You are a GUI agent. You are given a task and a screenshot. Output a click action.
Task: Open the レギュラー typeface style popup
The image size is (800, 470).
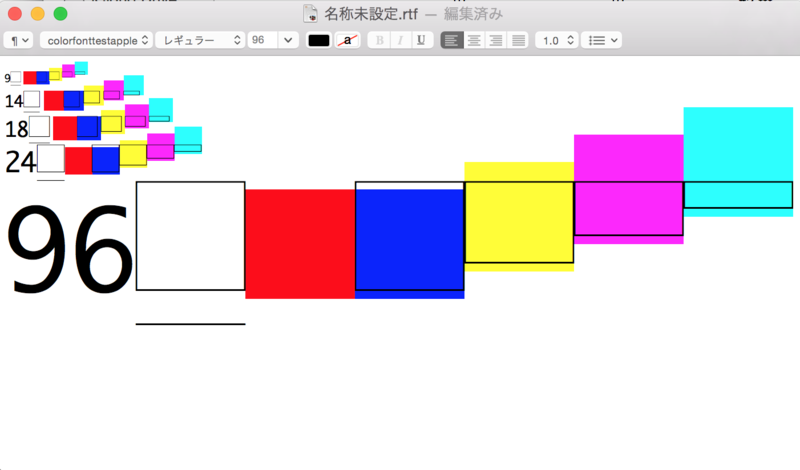[200, 40]
